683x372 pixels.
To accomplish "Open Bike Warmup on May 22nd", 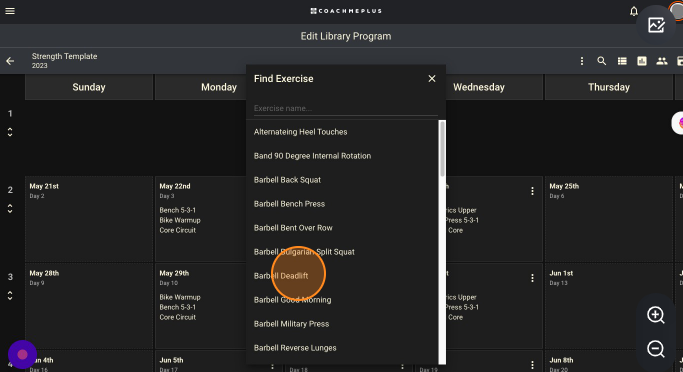I will tap(180, 220).
